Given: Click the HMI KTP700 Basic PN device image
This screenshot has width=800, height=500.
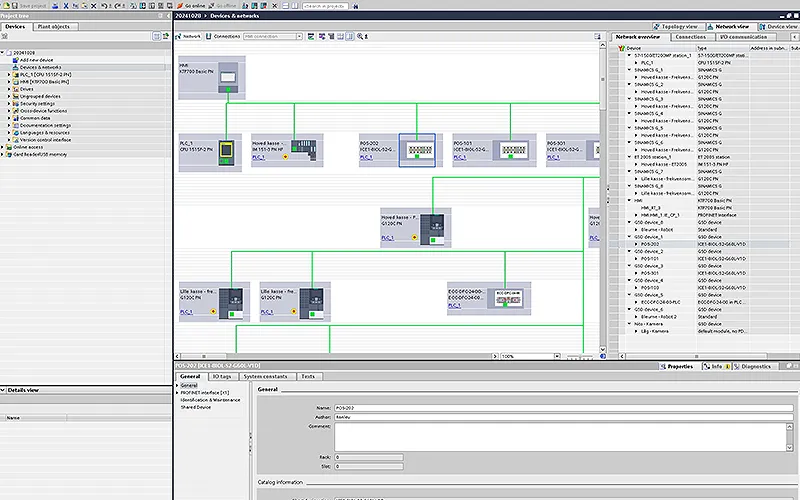Looking at the screenshot, I should point(228,78).
